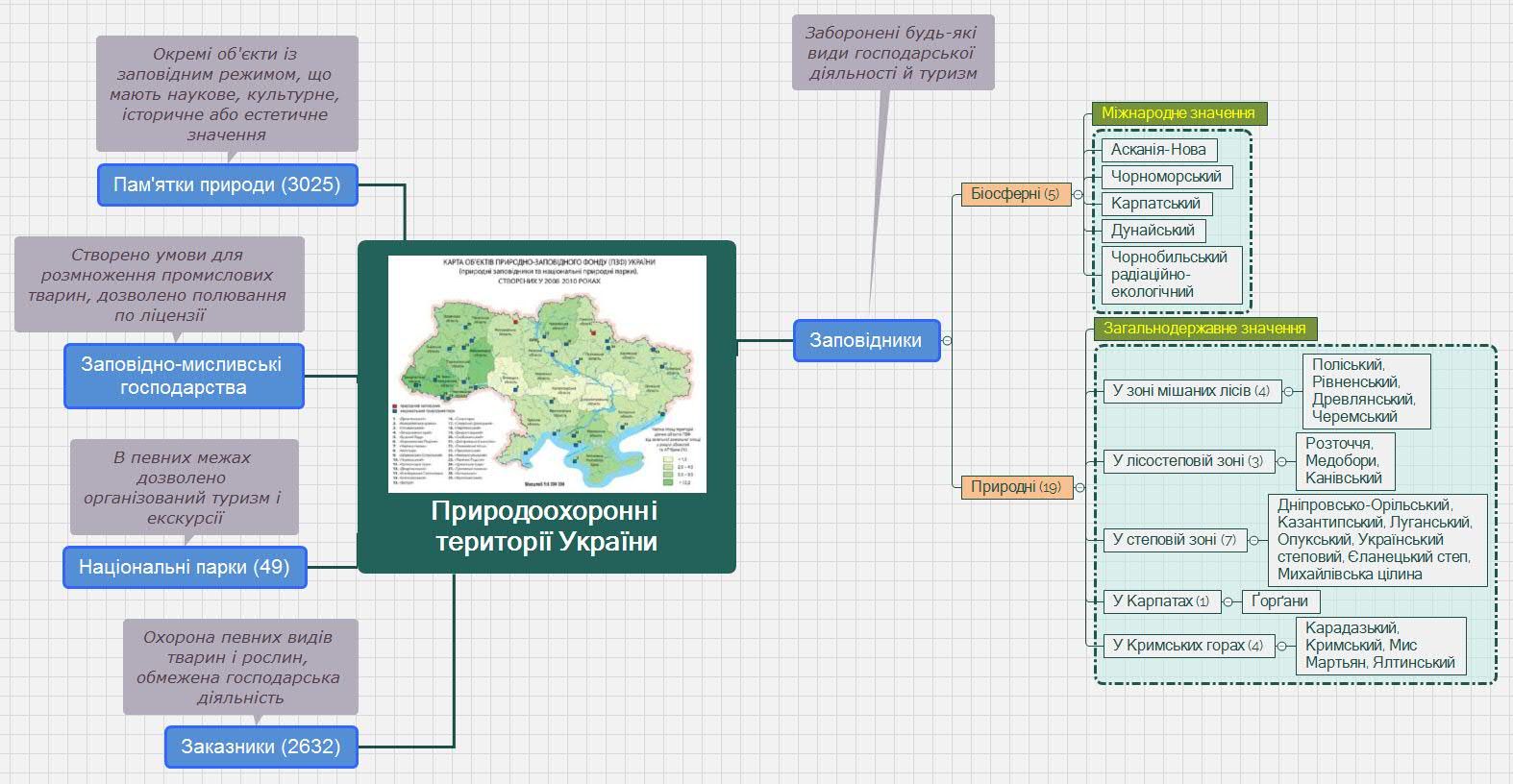
Task: Select the У Карпатах (1) topic
Action: [1162, 601]
